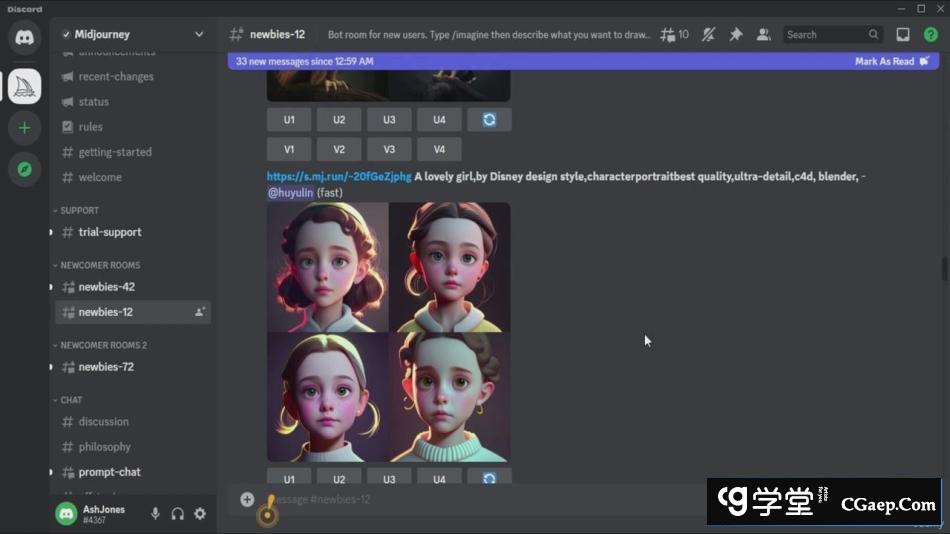This screenshot has height=534, width=950.
Task: Mute the microphone in user panel
Action: pos(155,513)
